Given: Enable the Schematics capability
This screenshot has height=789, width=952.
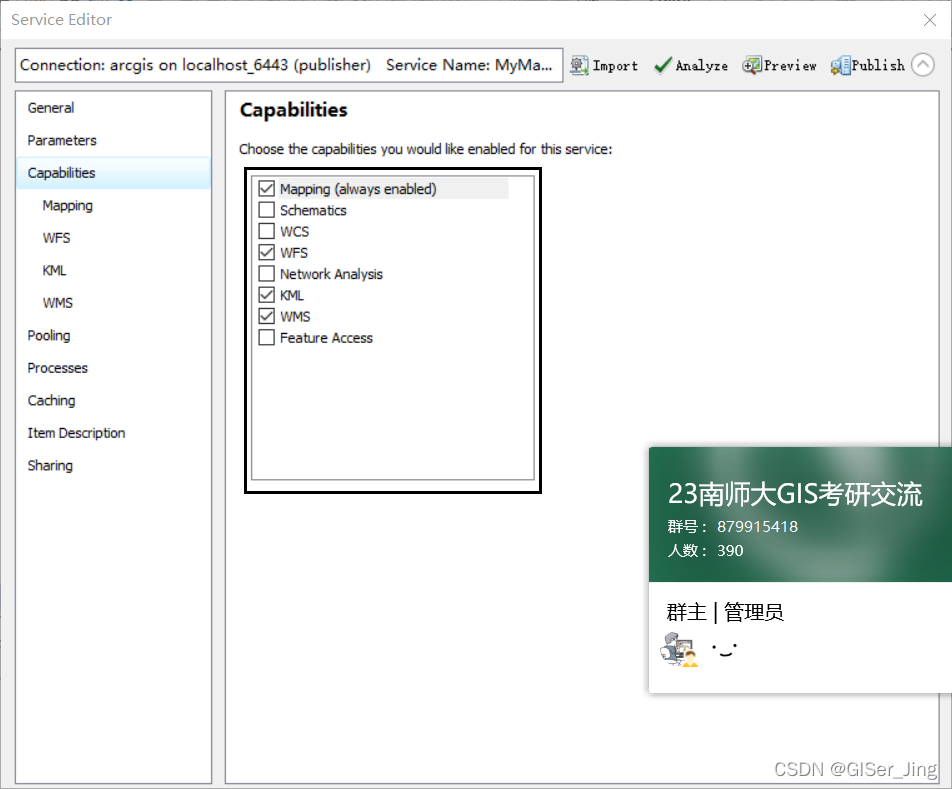Looking at the screenshot, I should point(266,210).
